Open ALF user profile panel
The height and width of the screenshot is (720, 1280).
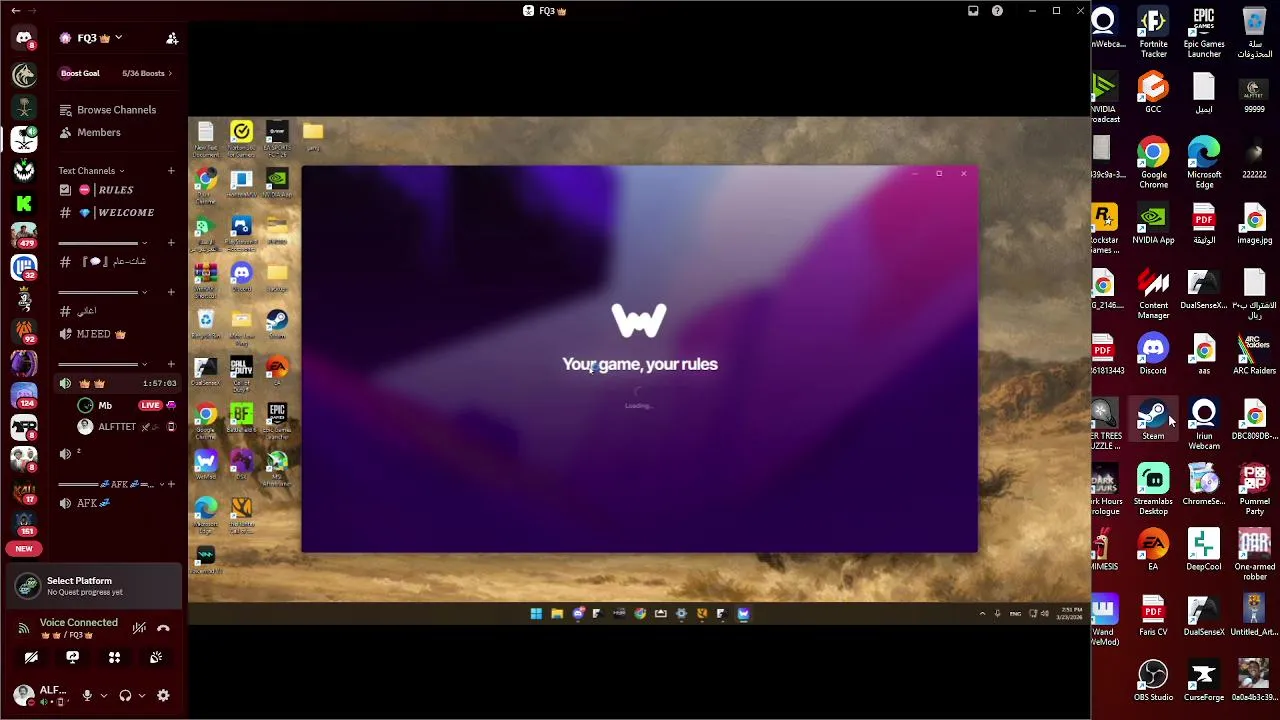(42, 695)
